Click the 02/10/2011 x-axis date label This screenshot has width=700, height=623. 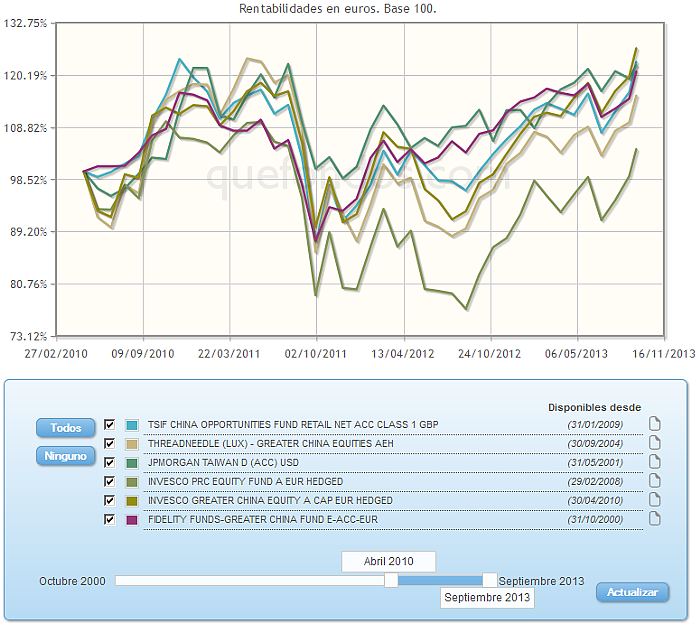coord(316,354)
